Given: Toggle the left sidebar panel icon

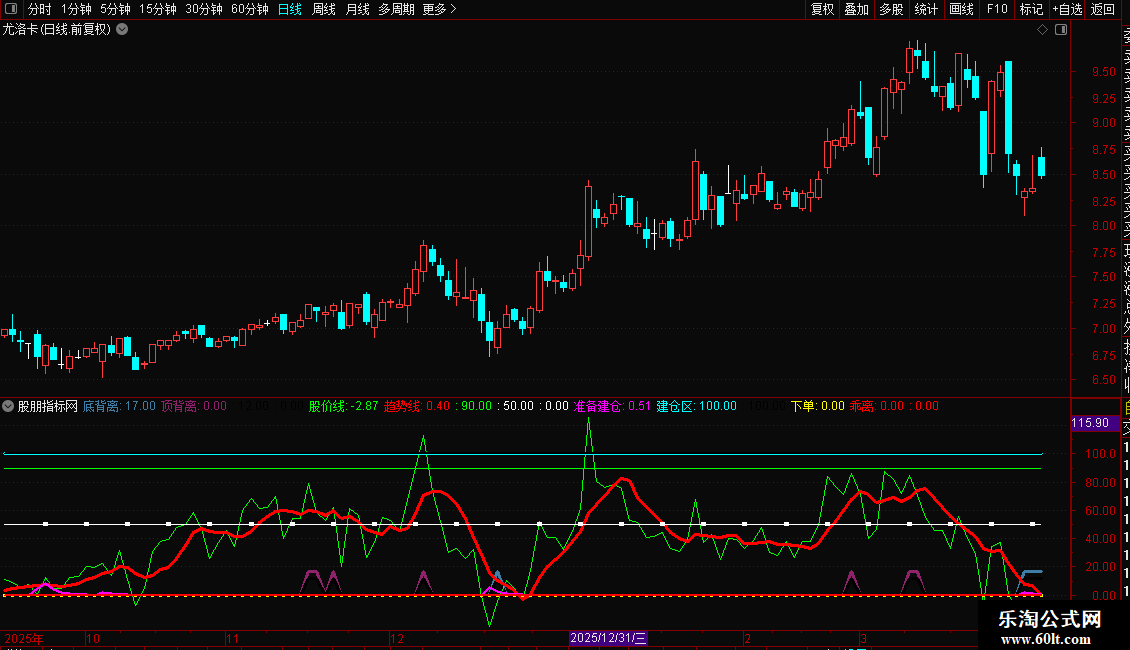Looking at the screenshot, I should point(11,9).
